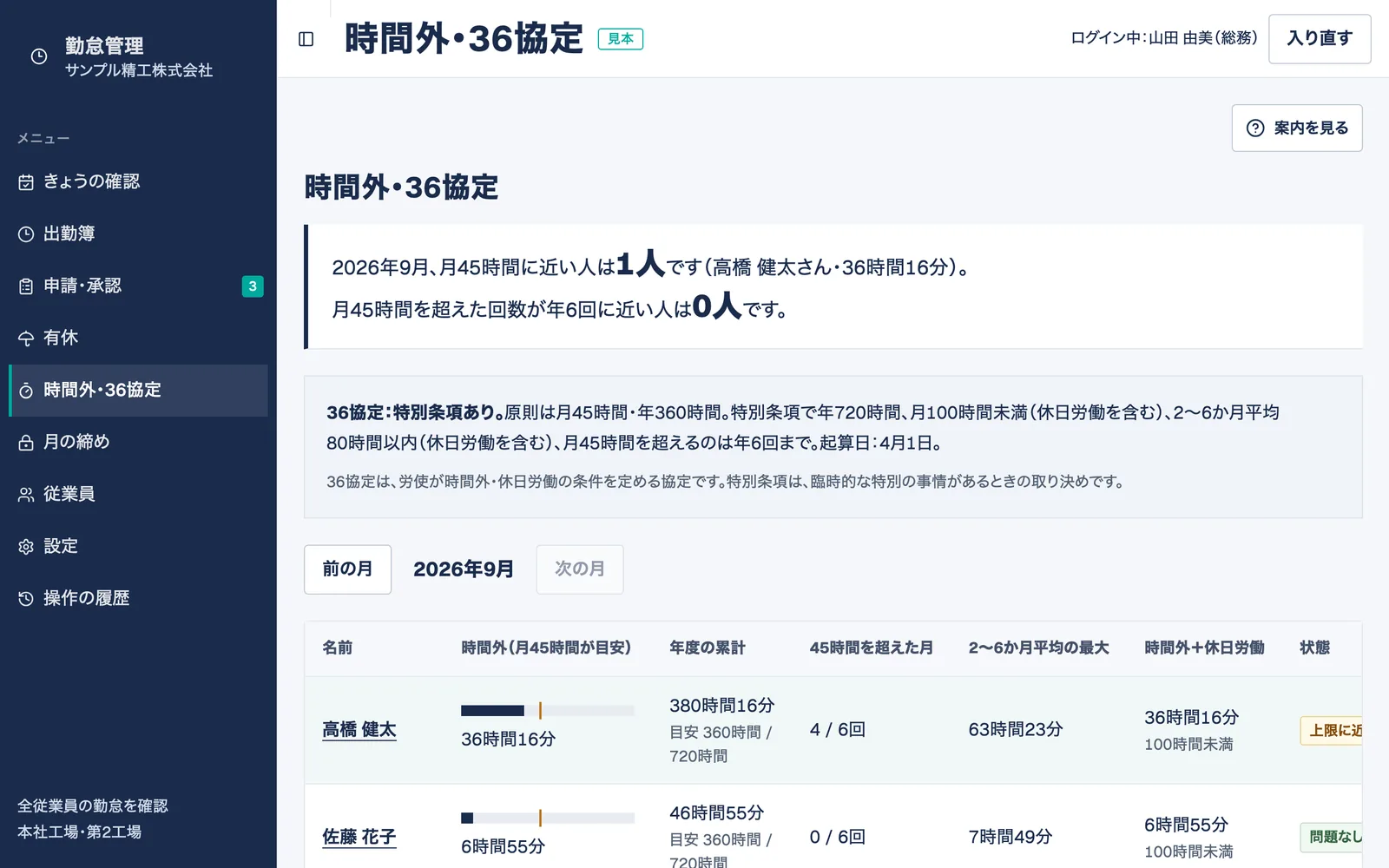Screen dimensions: 1389x868
Task: Click the 次の月 button
Action: point(580,569)
